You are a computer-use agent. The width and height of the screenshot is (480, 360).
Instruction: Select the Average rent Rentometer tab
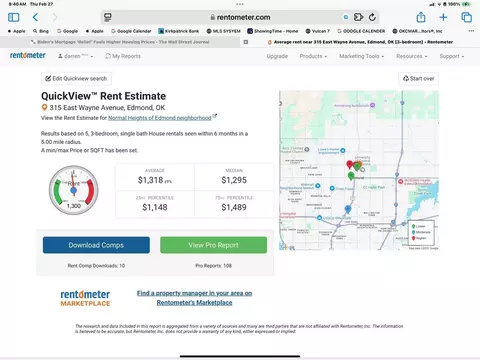pos(360,42)
